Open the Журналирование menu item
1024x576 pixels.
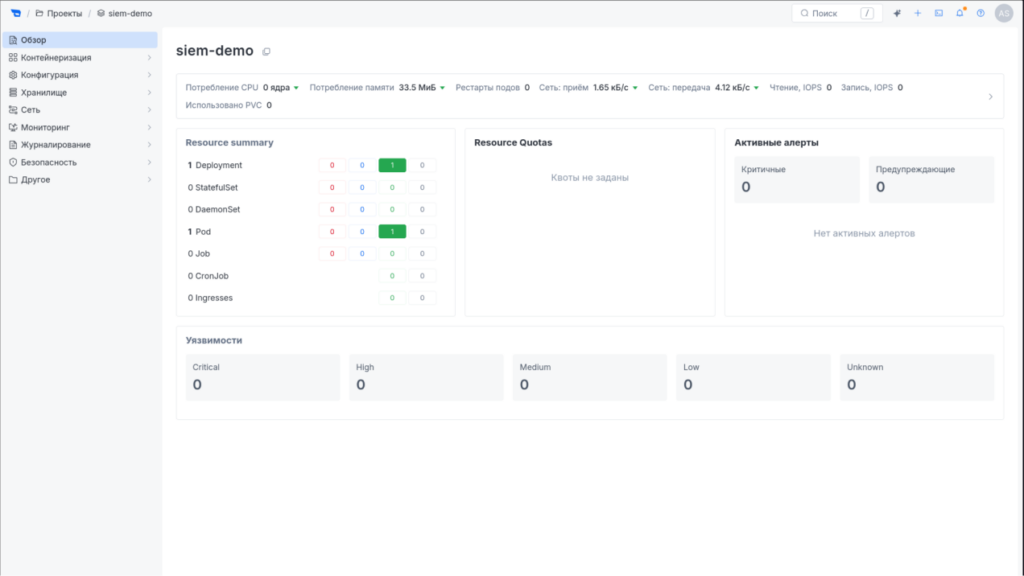[x=80, y=145]
